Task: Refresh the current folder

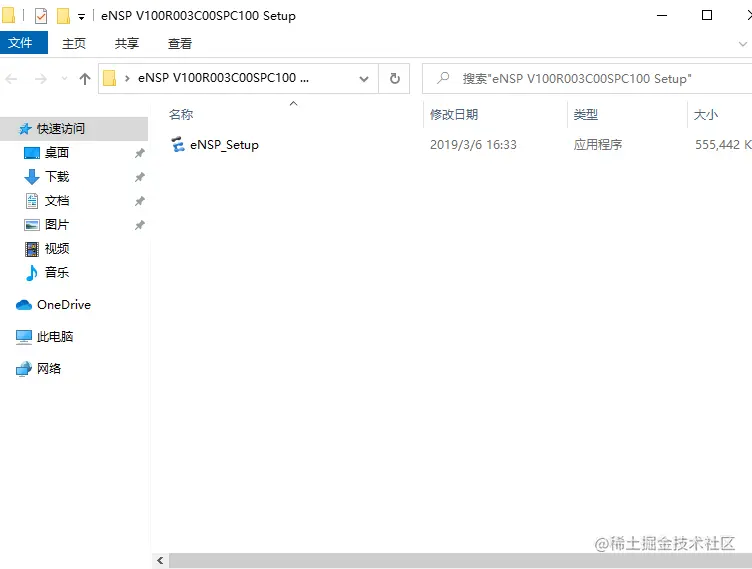Action: (394, 79)
